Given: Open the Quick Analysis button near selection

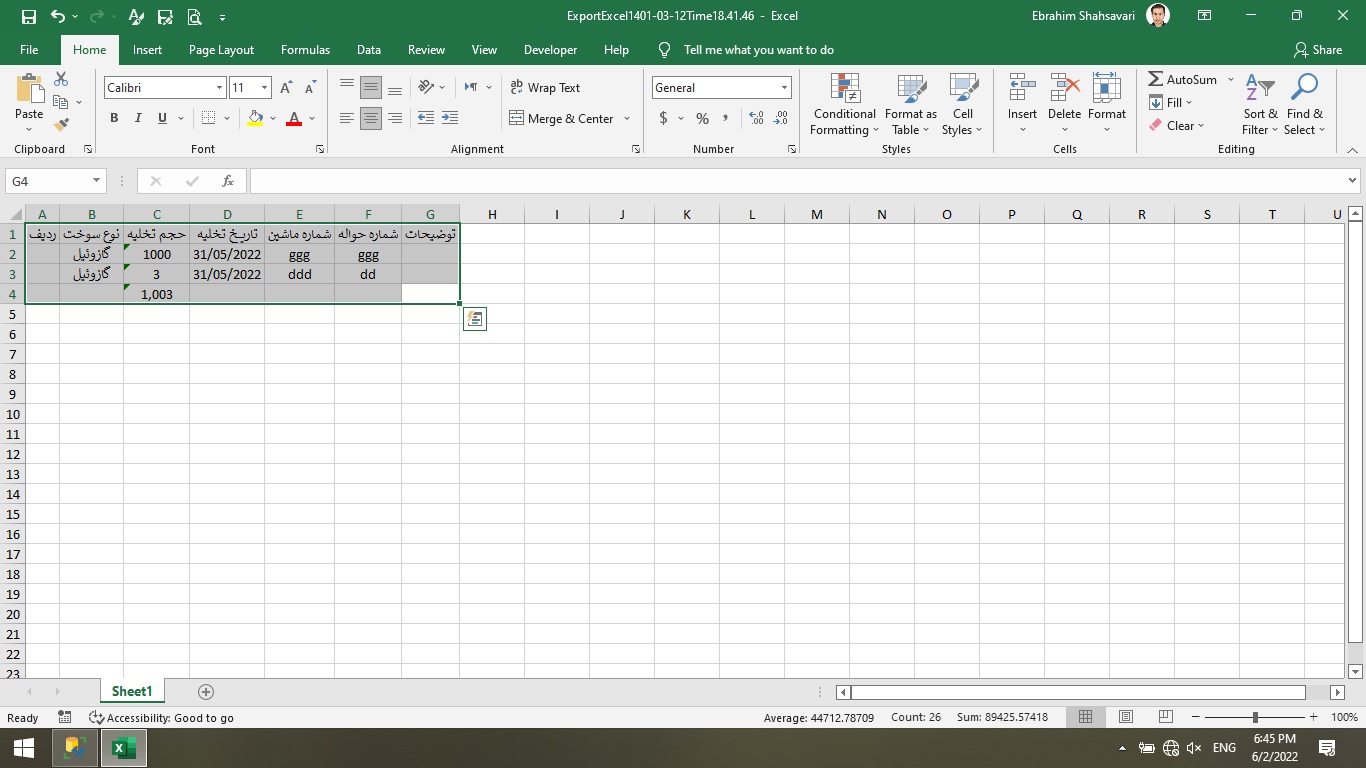Looking at the screenshot, I should coord(474,319).
